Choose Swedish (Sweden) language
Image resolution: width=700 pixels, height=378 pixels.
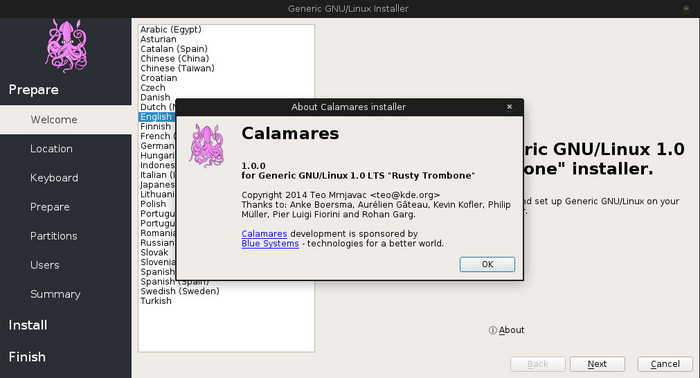pos(180,291)
